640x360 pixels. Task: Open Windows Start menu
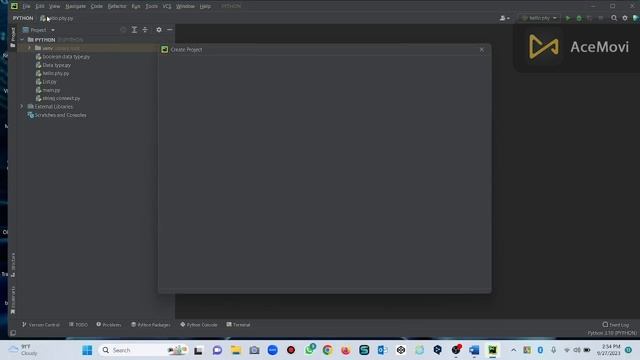coord(87,350)
